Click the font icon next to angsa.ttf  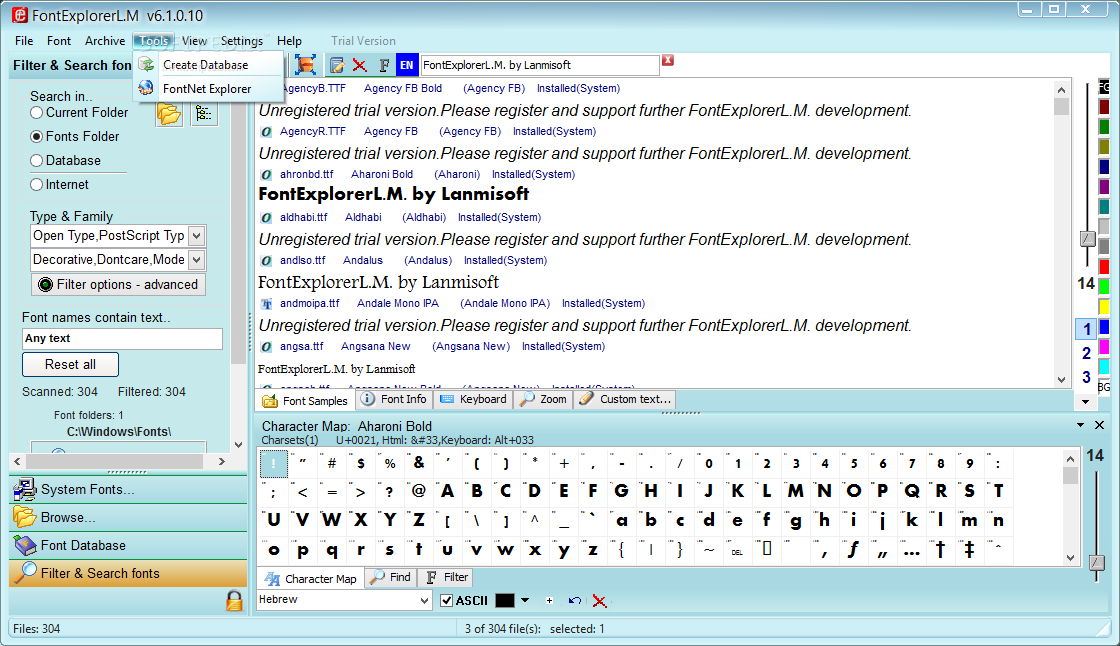tap(266, 347)
